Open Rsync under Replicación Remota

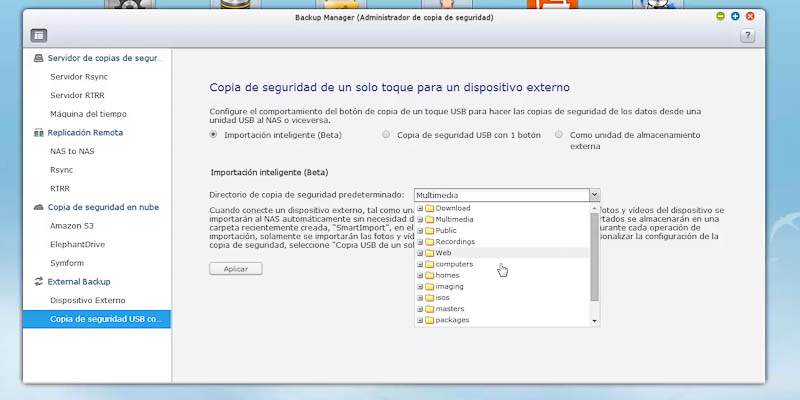(61, 170)
